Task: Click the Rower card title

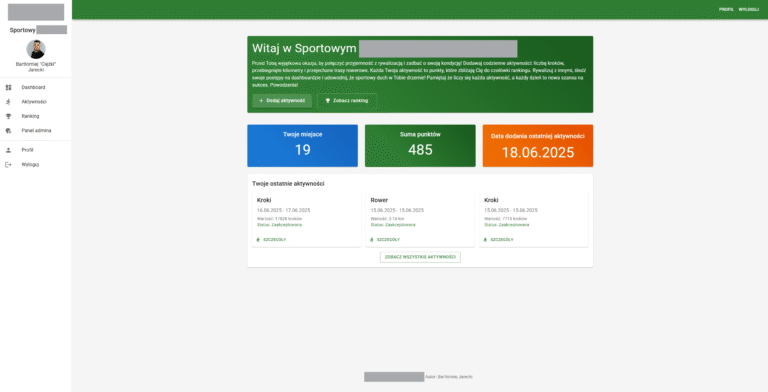Action: tap(379, 200)
